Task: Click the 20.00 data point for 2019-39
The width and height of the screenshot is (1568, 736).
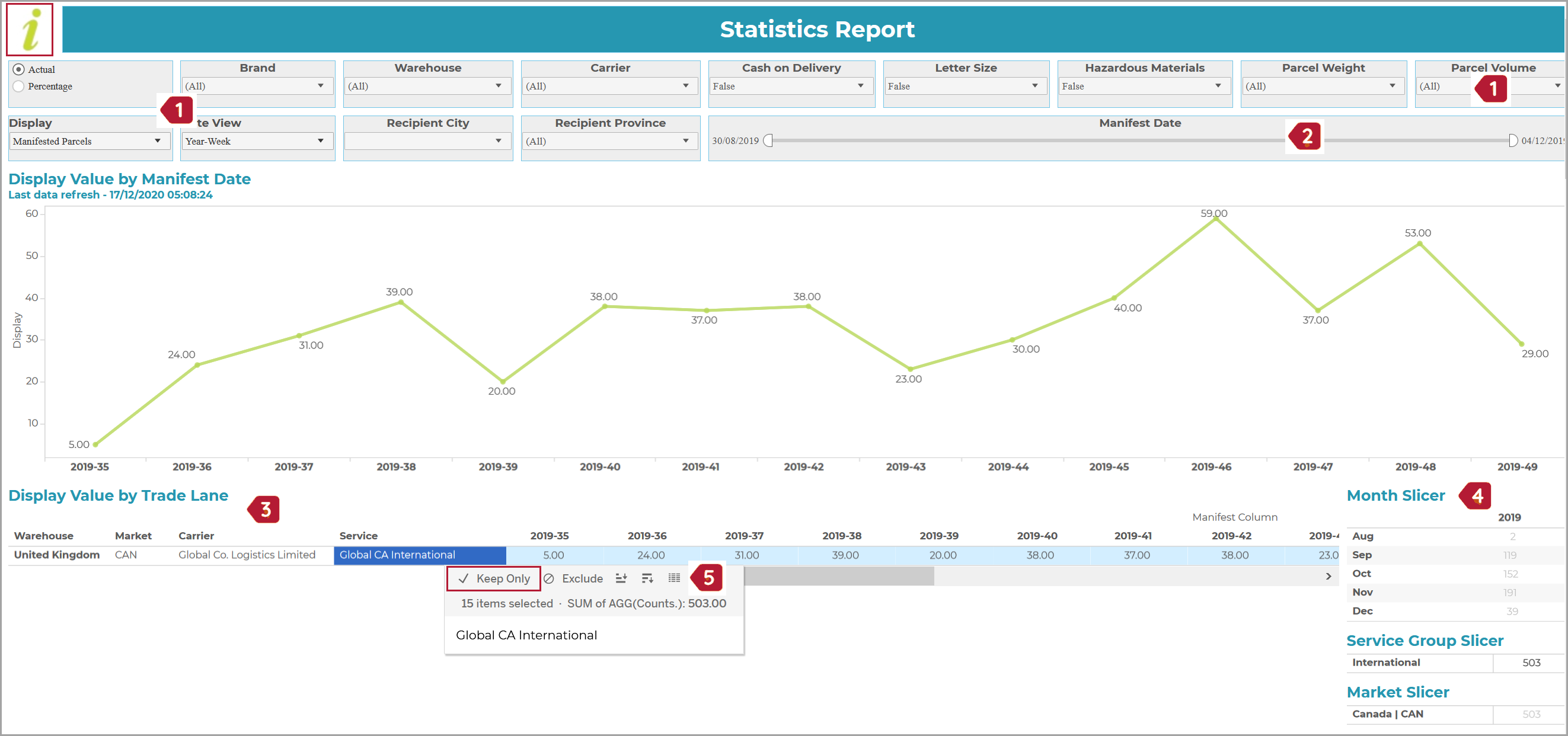Action: [503, 382]
